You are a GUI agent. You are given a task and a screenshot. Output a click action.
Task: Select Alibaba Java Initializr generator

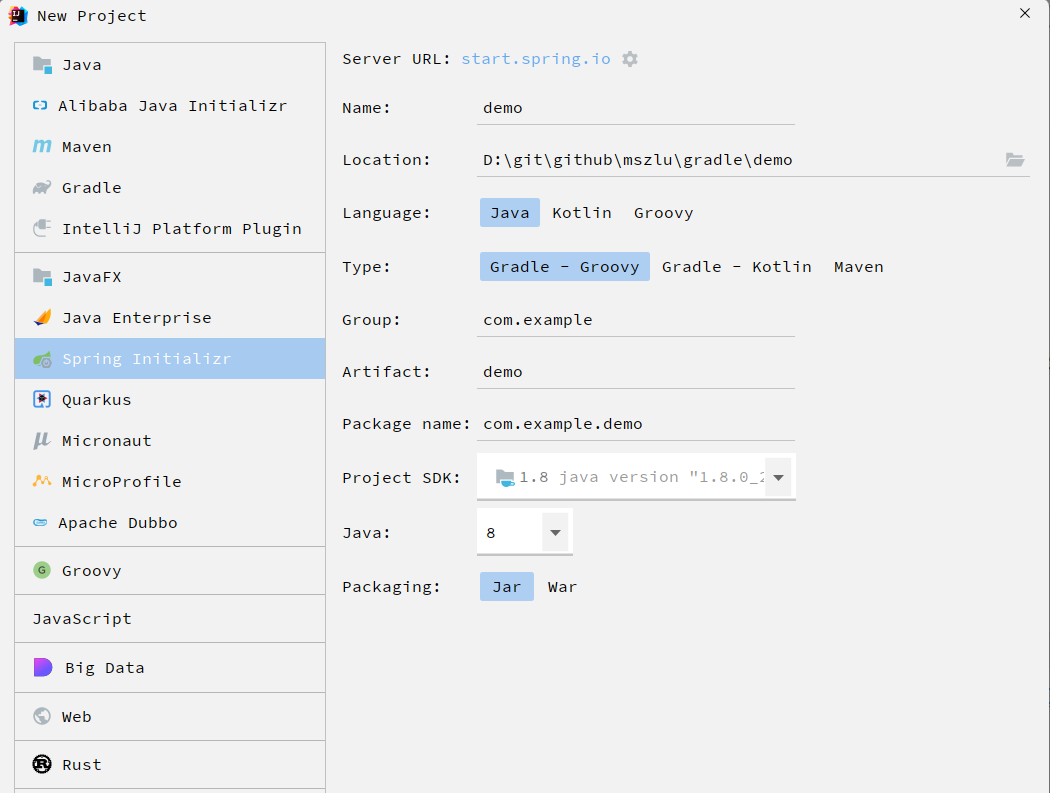170,106
